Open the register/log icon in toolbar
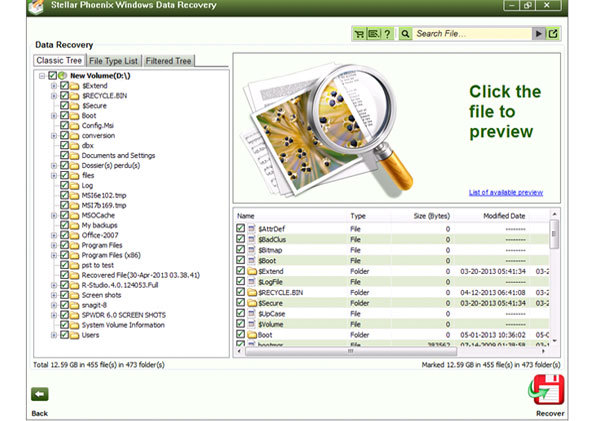 click(x=374, y=34)
